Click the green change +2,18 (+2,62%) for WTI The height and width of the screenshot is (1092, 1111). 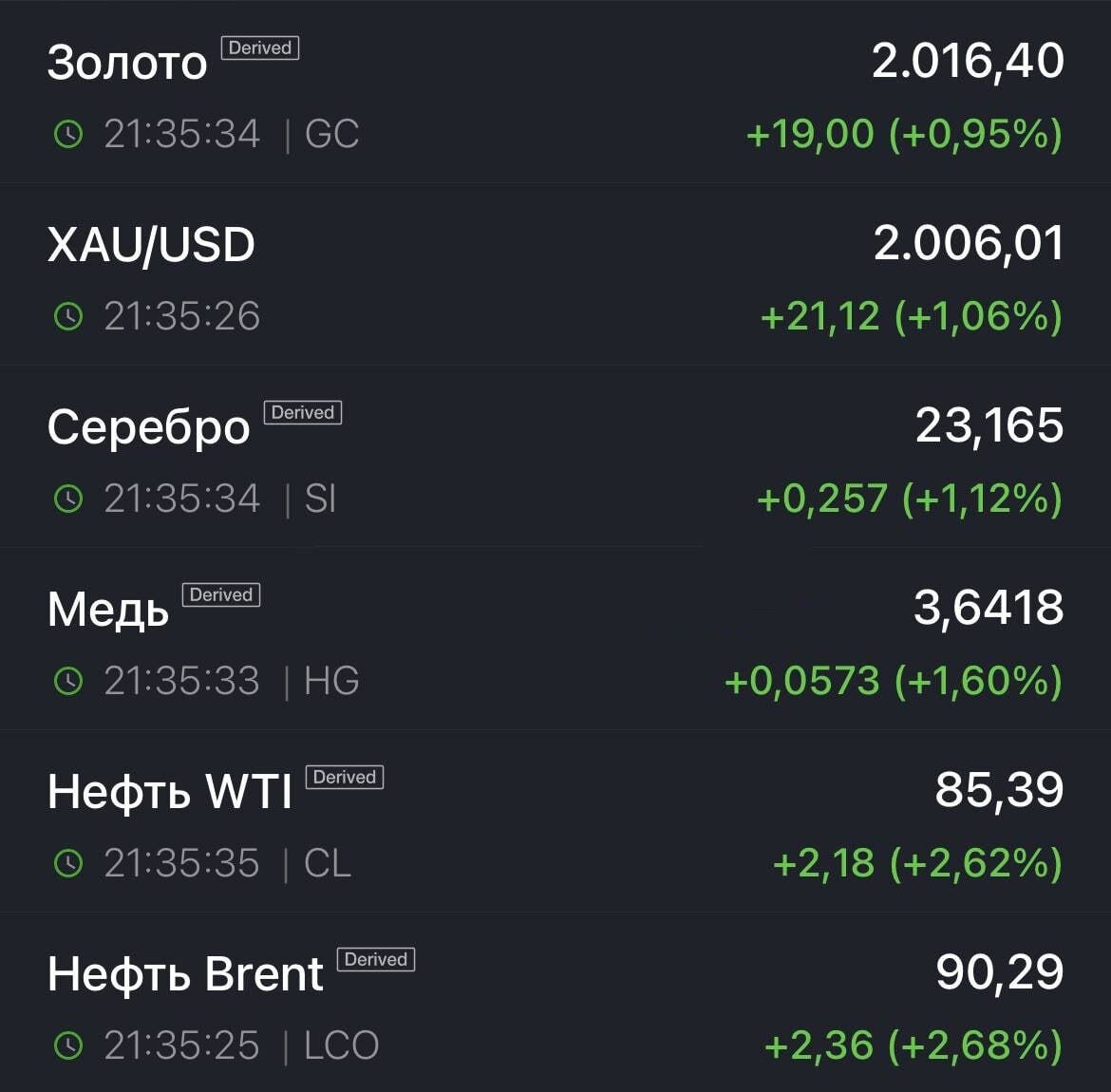(x=916, y=863)
